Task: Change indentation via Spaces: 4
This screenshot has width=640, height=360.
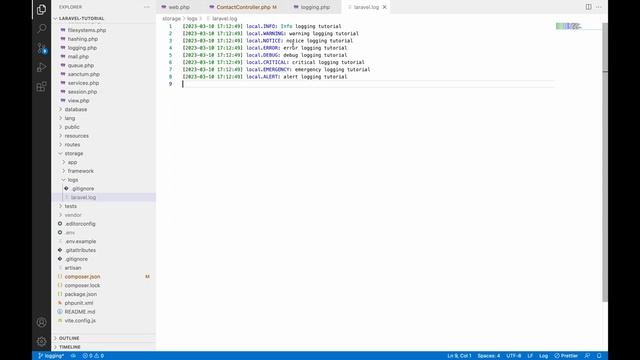Action: (x=489, y=356)
